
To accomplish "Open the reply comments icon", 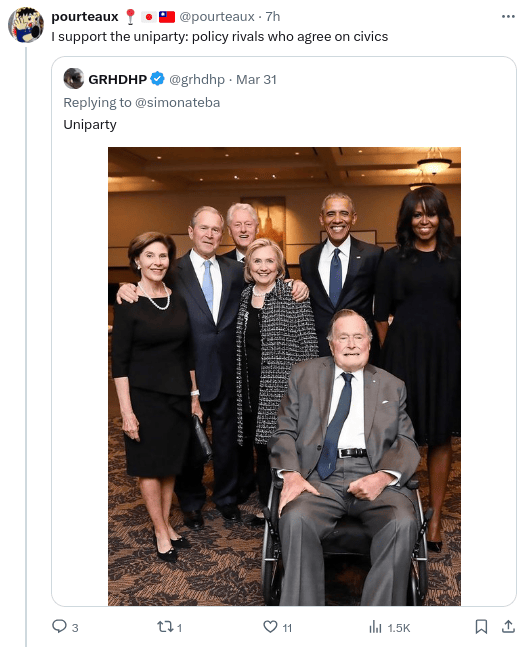I will click(59, 626).
